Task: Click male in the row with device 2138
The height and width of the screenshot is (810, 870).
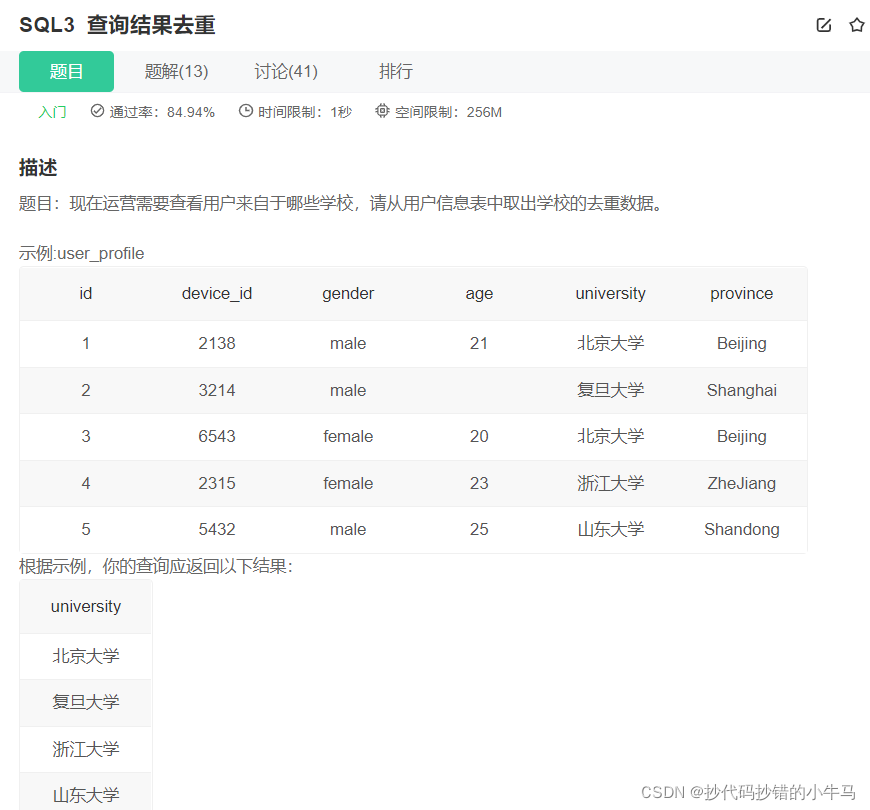Action: coord(348,343)
